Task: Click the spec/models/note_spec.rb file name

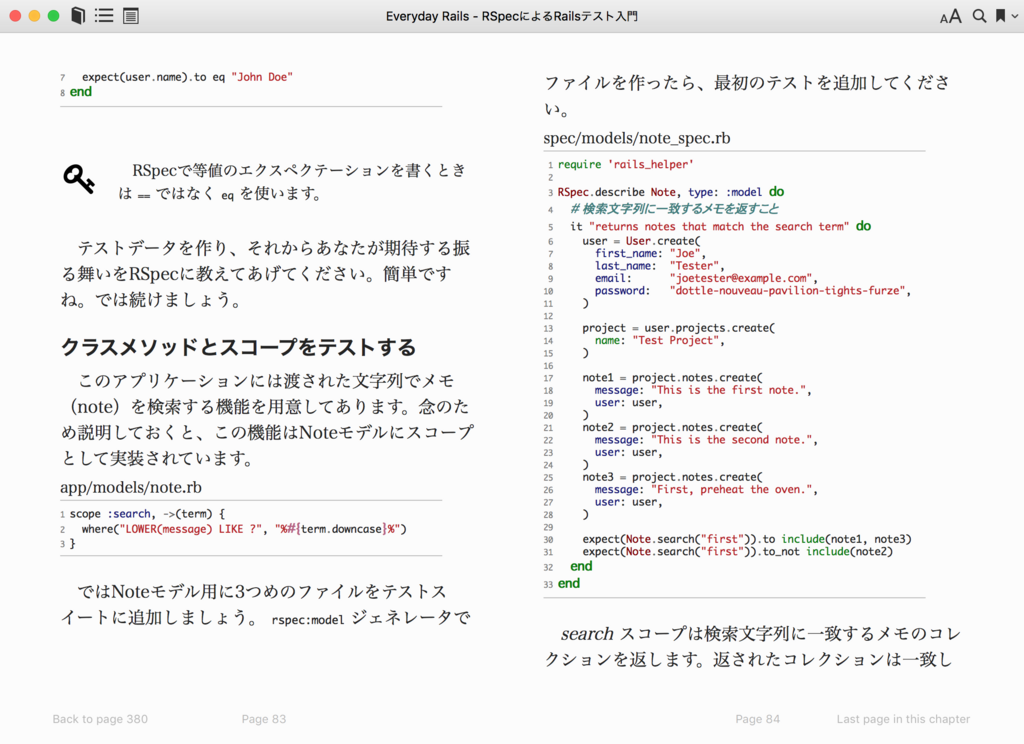Action: point(637,138)
